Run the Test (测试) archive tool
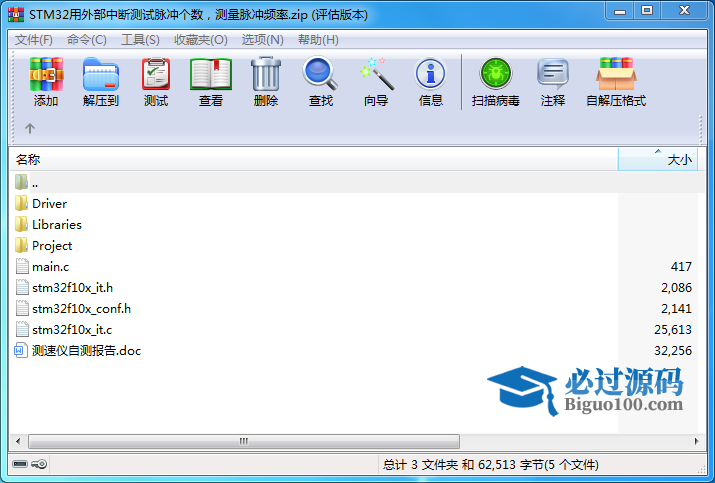The height and width of the screenshot is (483, 715). [156, 74]
